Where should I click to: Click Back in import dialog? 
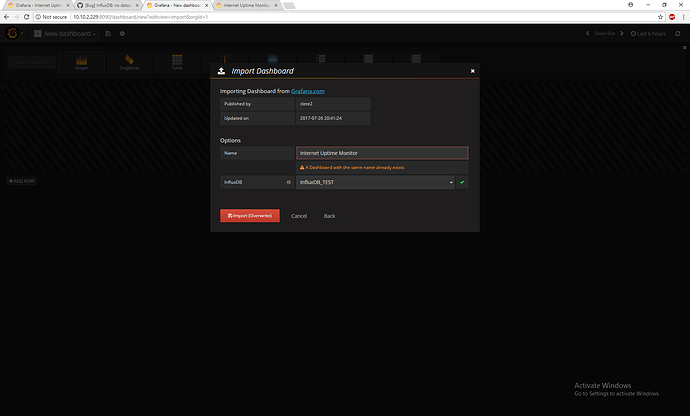coord(329,216)
